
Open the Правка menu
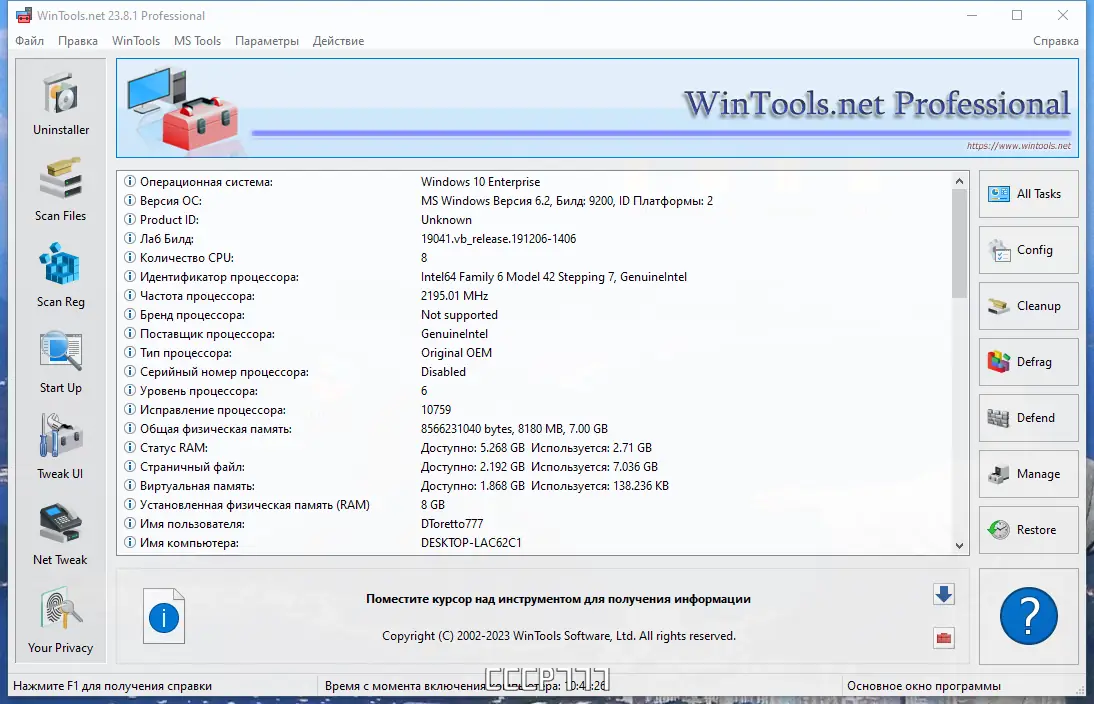pyautogui.click(x=77, y=40)
